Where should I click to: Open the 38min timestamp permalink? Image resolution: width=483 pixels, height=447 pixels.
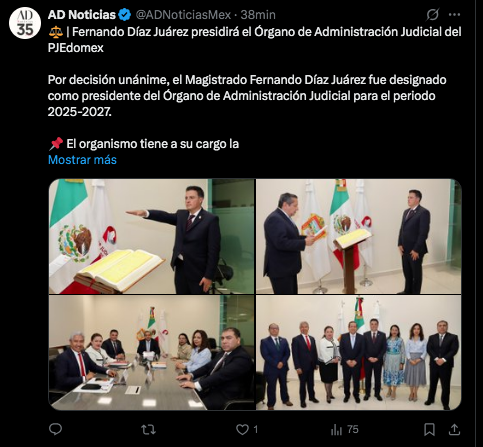tap(258, 15)
